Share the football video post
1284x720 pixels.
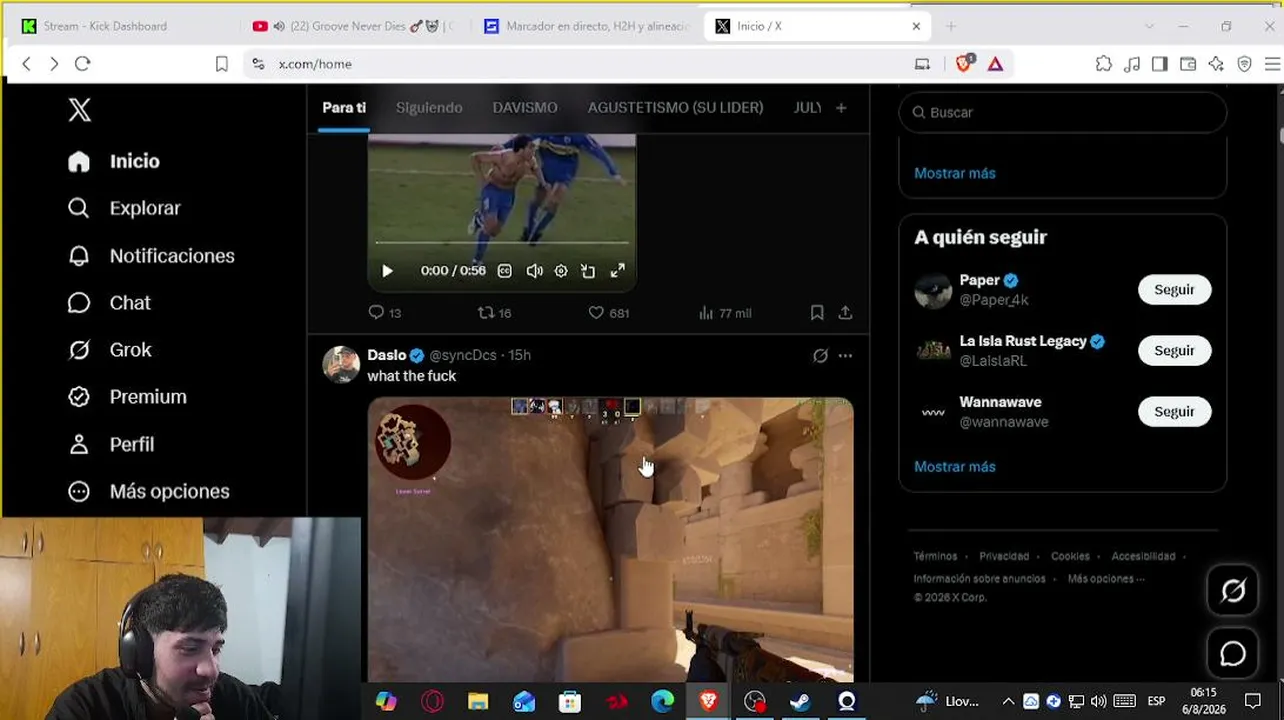[845, 313]
